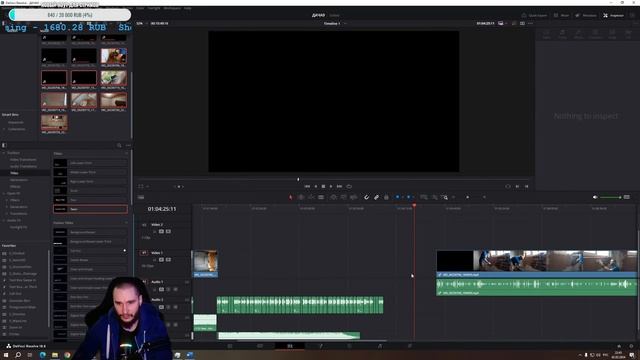
Task: Toggle the Snapping magnet icon
Action: point(367,198)
